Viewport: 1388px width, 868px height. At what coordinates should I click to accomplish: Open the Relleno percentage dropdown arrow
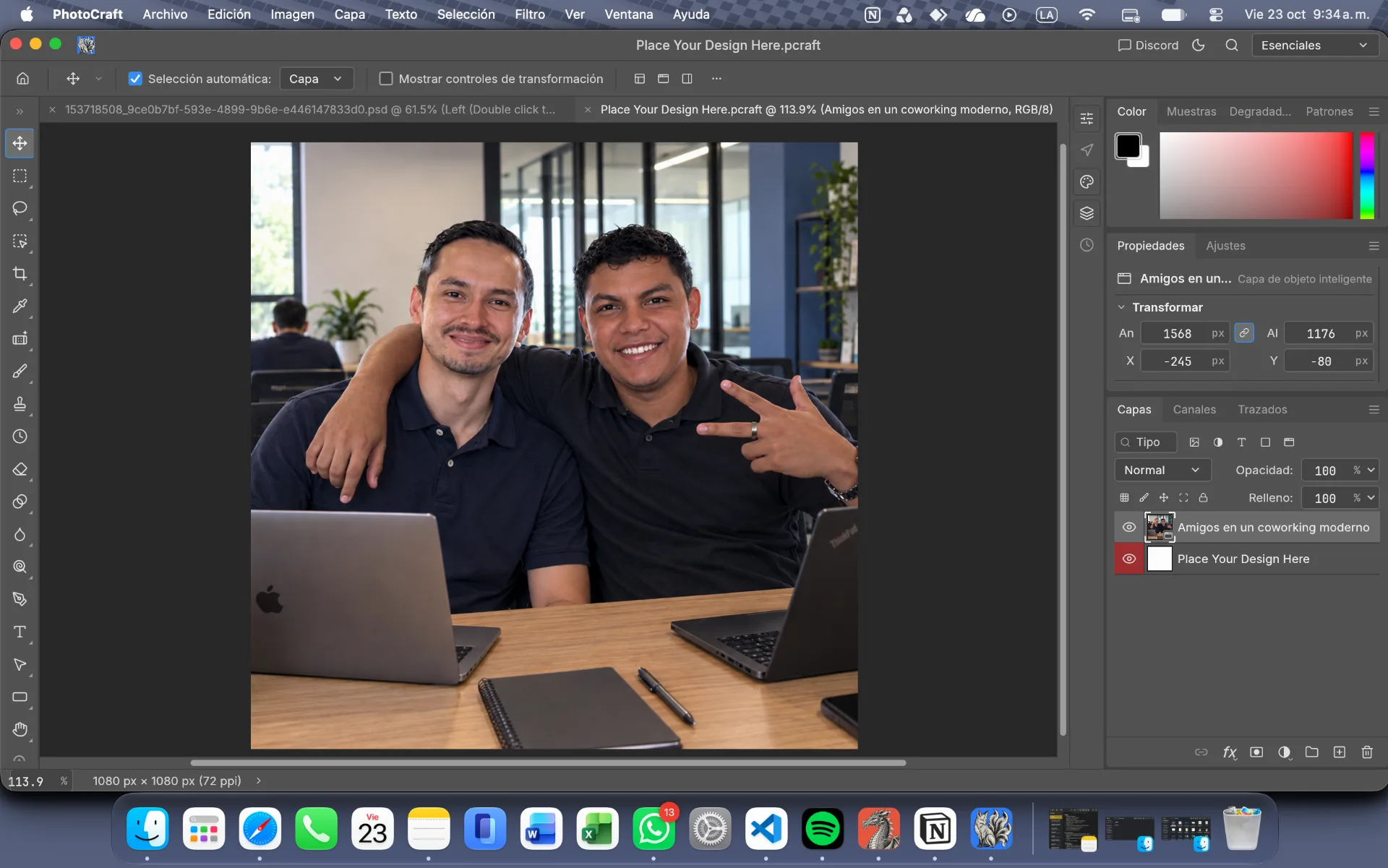coord(1371,498)
